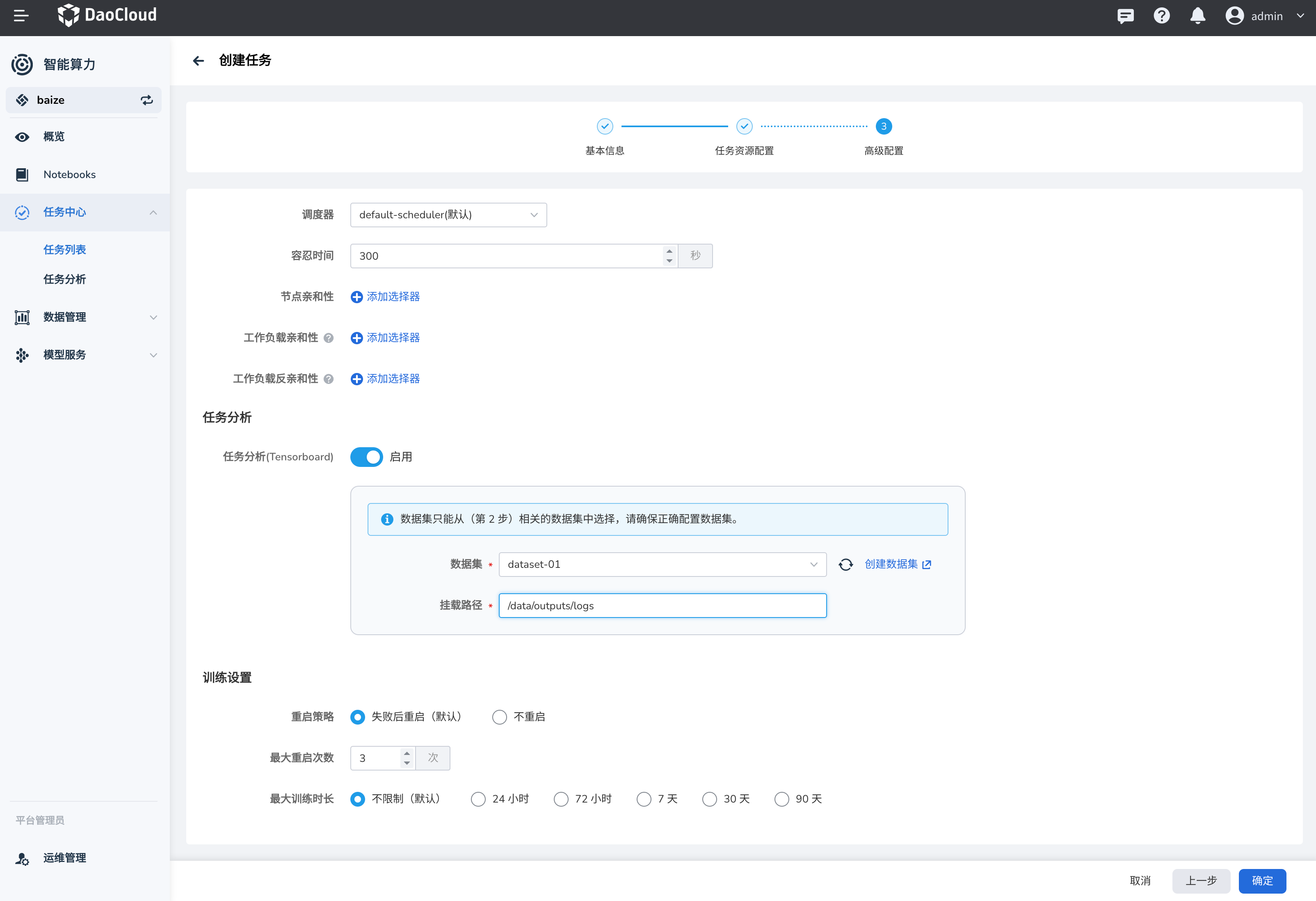Select the 不重启 restart policy

499,717
